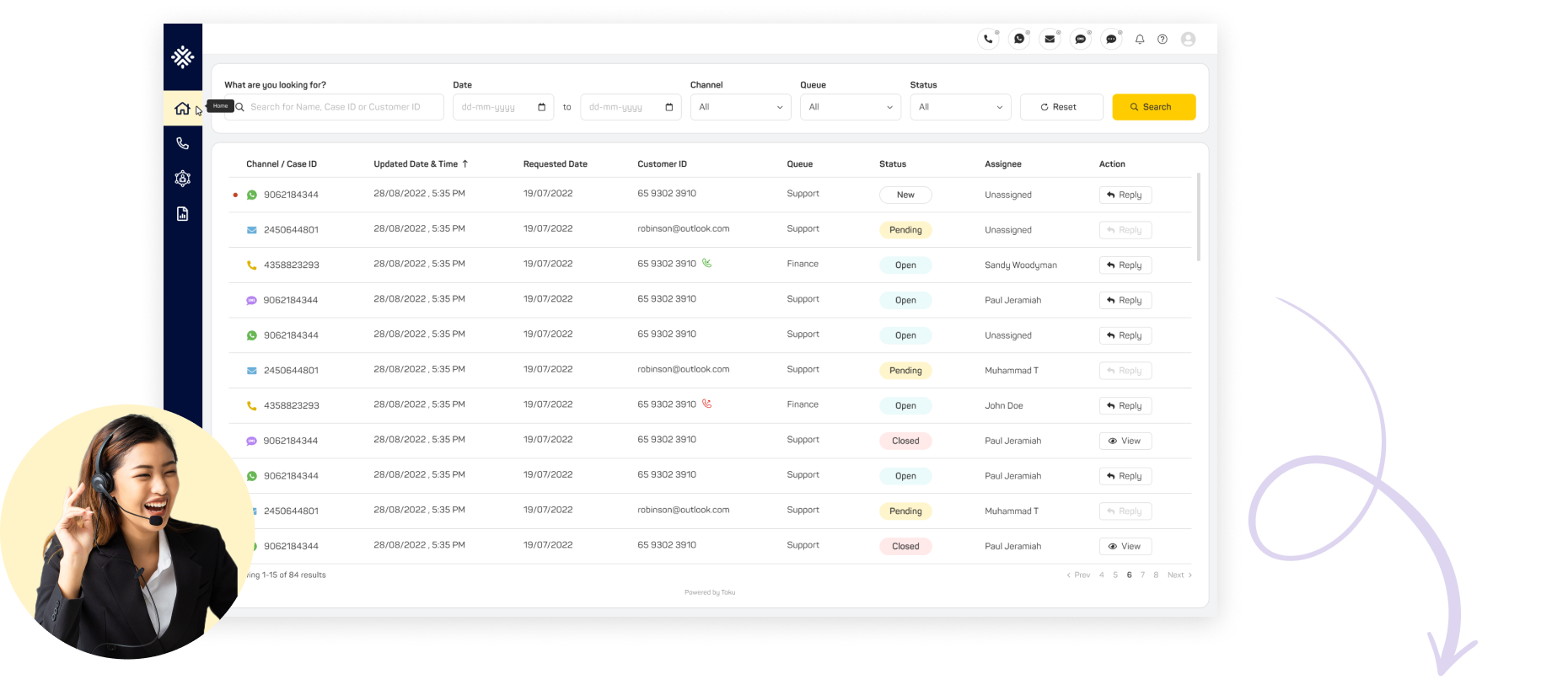
Task: Click the SMS channel icon in the top bar
Action: [1081, 39]
